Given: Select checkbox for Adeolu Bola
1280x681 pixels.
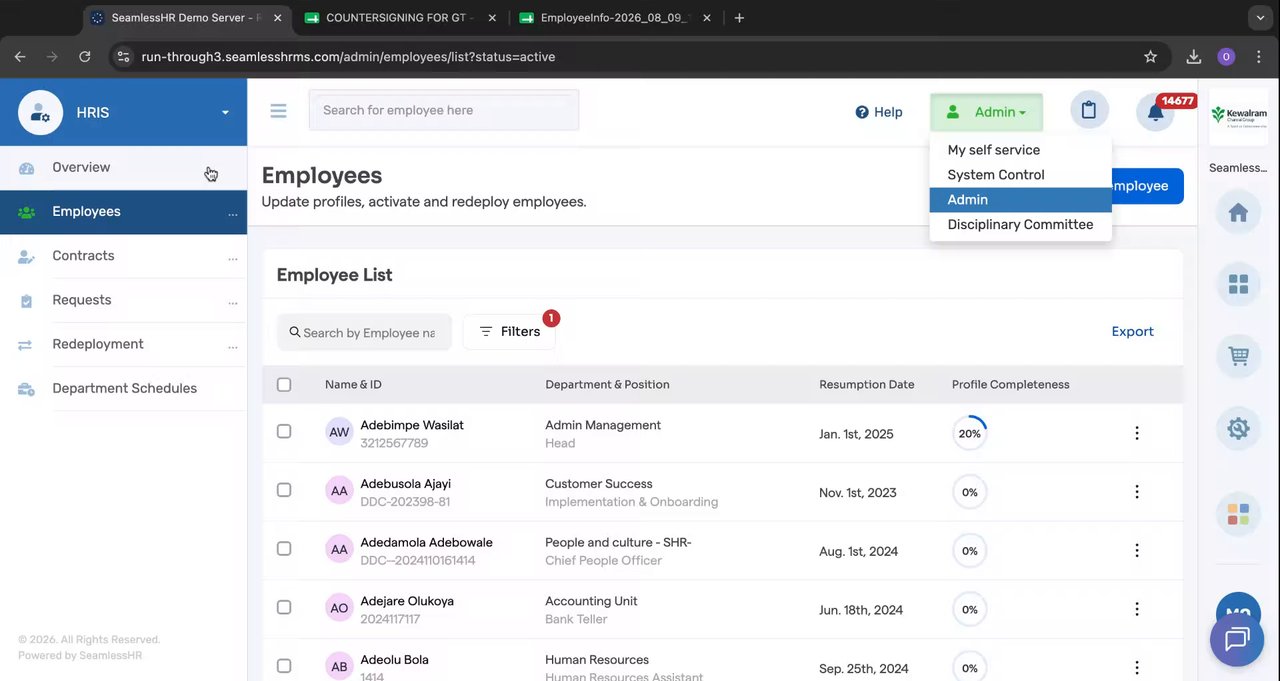Looking at the screenshot, I should click(284, 666).
